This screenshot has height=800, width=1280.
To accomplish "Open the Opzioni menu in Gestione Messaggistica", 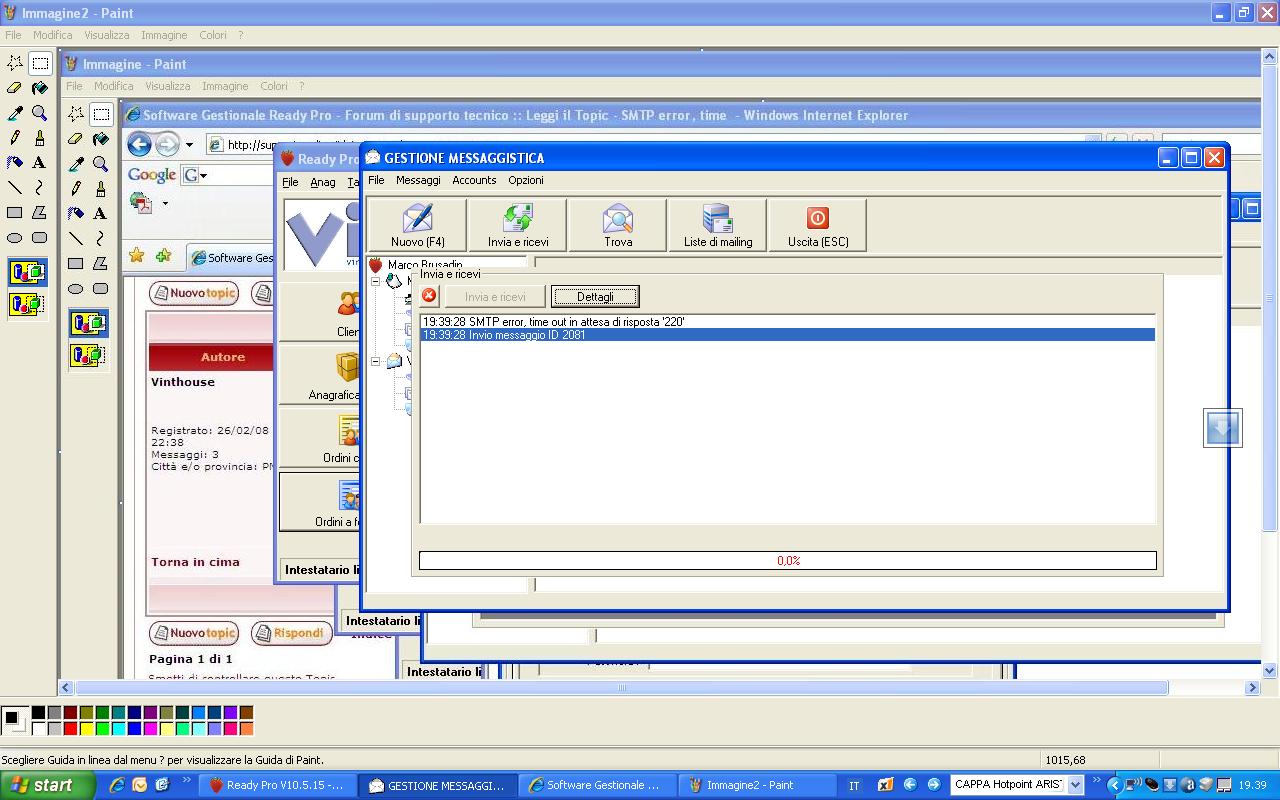I will coord(526,180).
